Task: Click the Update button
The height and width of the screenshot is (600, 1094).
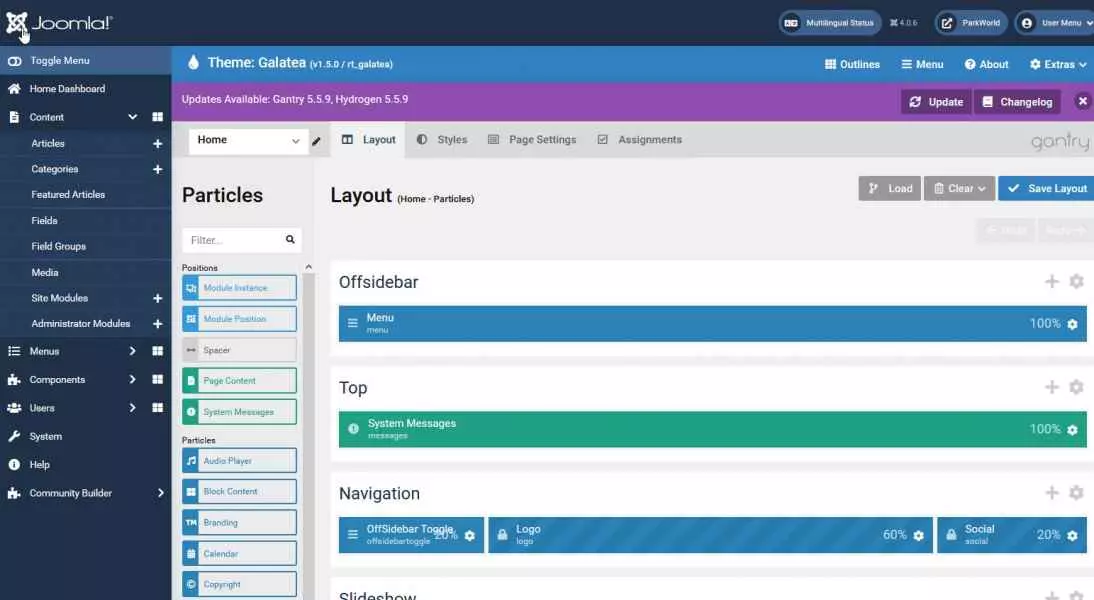Action: [x=936, y=102]
